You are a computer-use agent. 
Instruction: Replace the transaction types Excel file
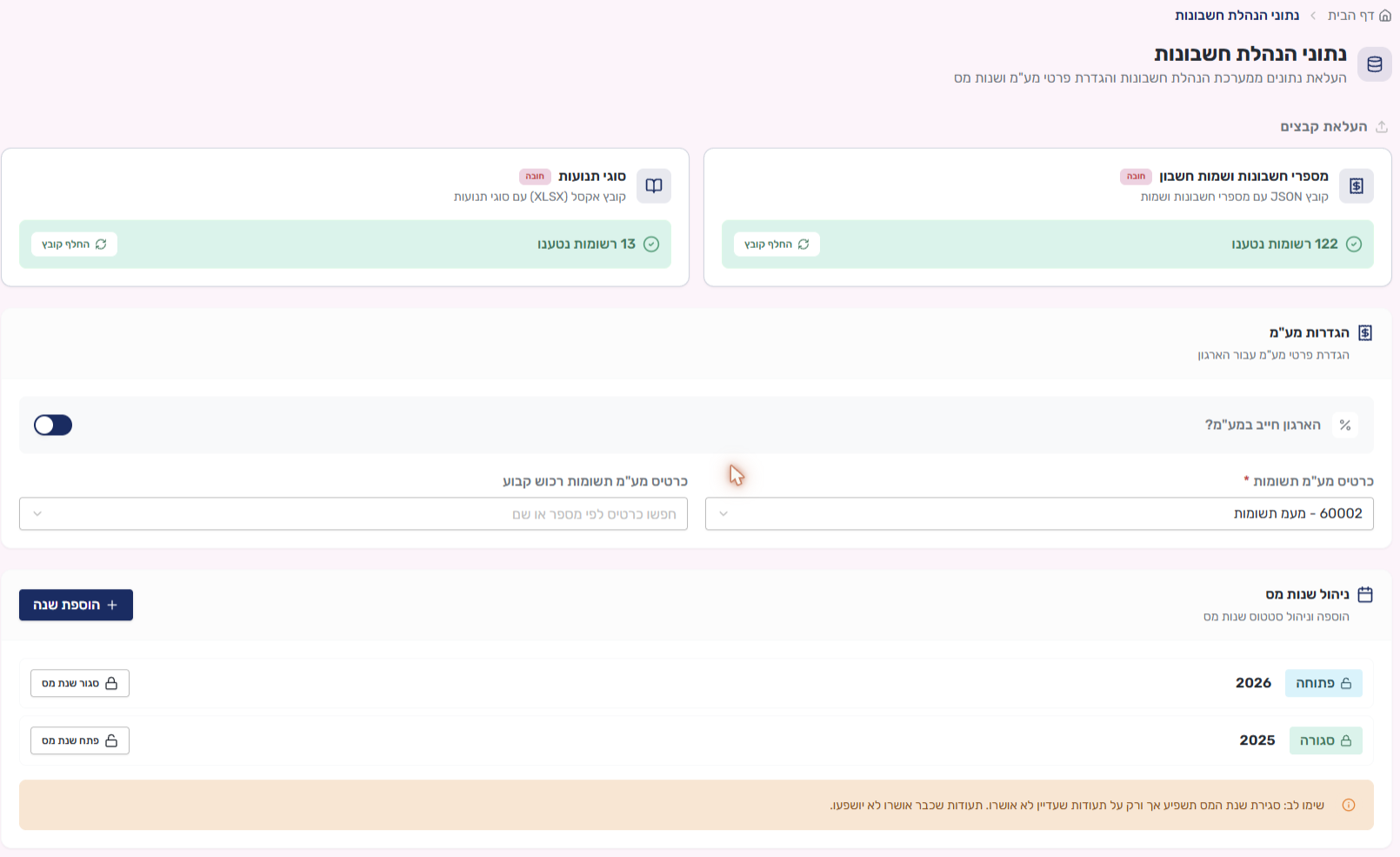point(74,244)
